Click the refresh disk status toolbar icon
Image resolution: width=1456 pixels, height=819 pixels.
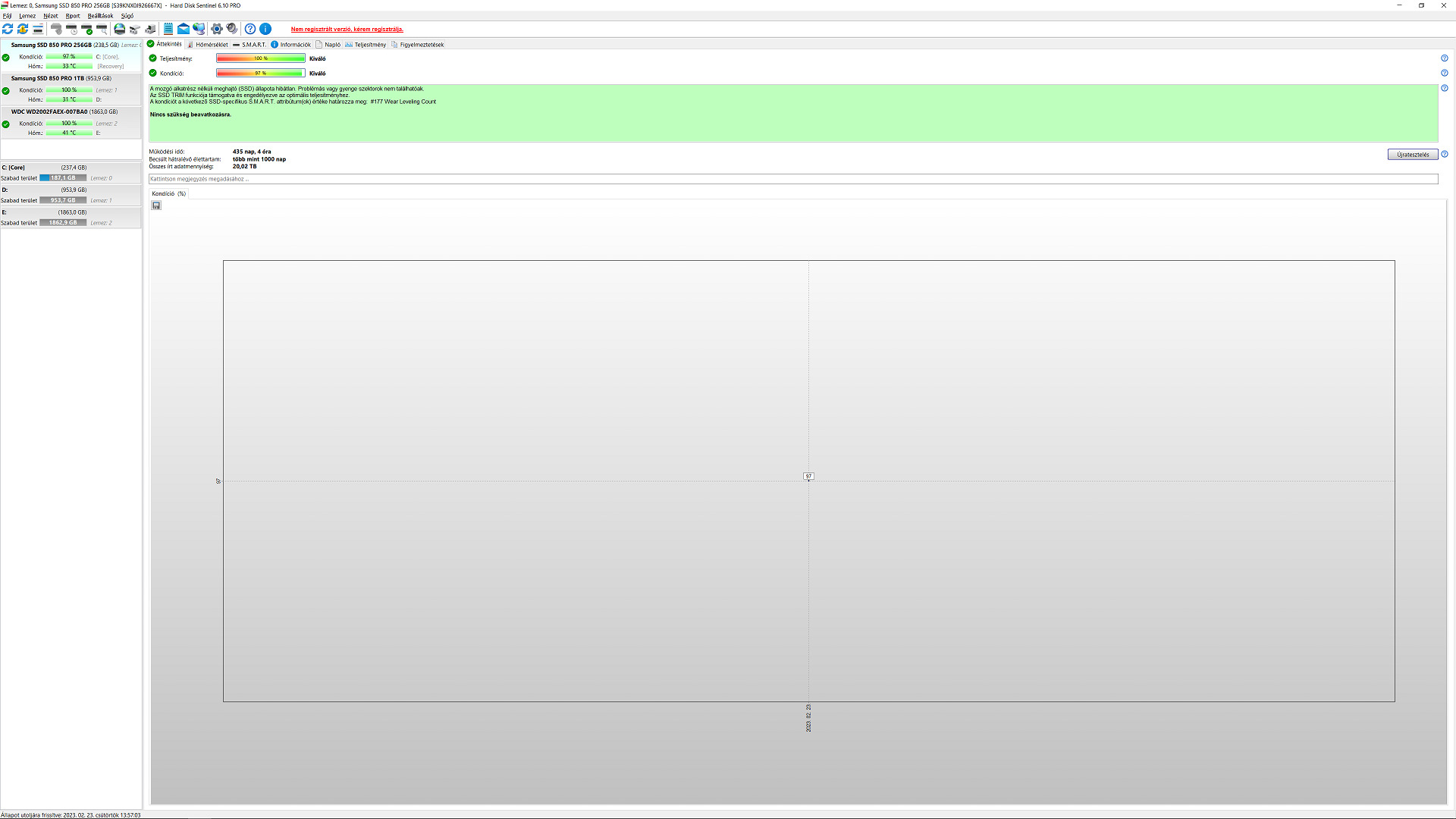point(8,29)
